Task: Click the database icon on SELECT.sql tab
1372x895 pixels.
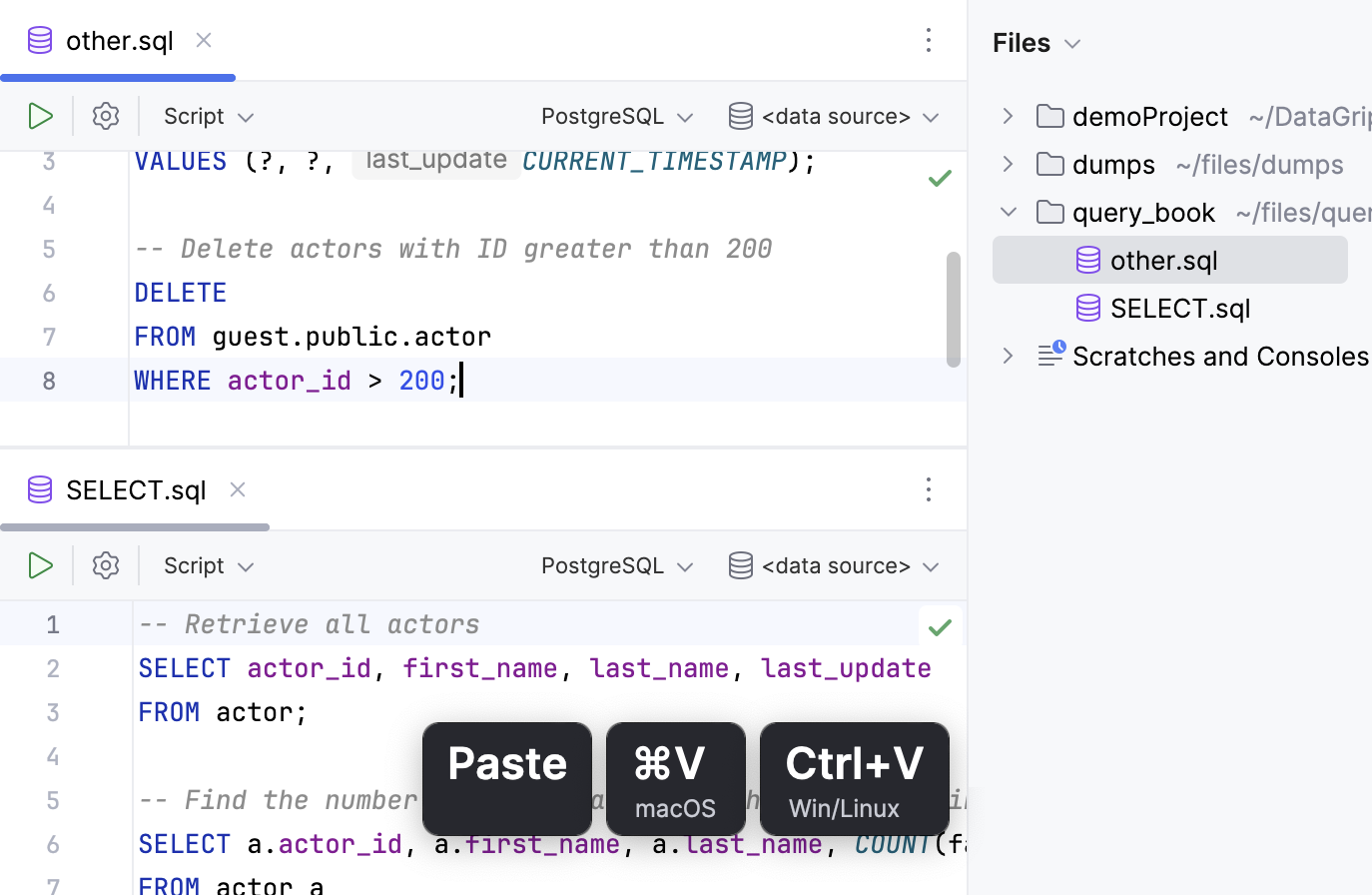Action: (40, 489)
